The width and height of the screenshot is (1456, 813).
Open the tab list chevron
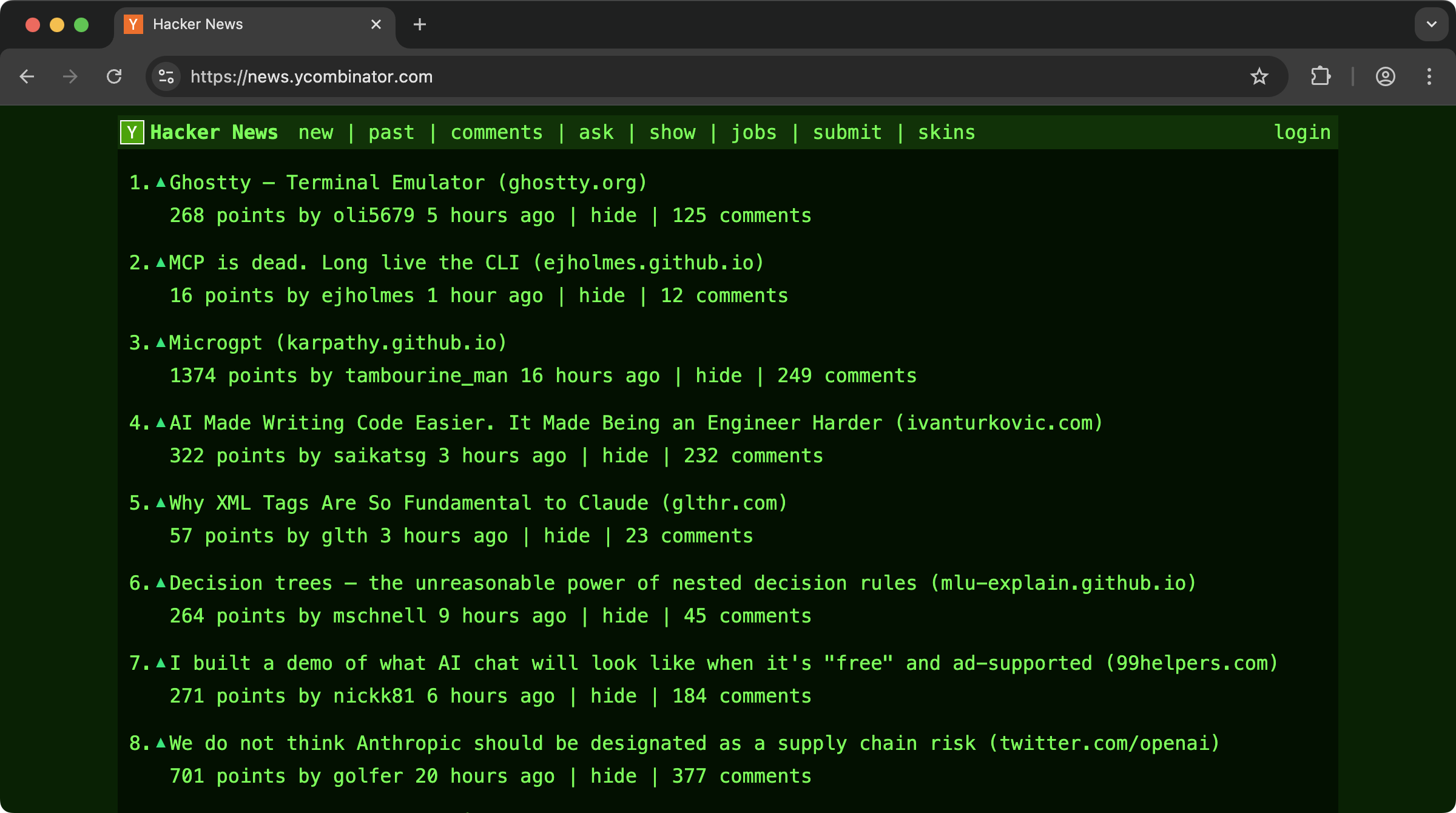tap(1431, 24)
